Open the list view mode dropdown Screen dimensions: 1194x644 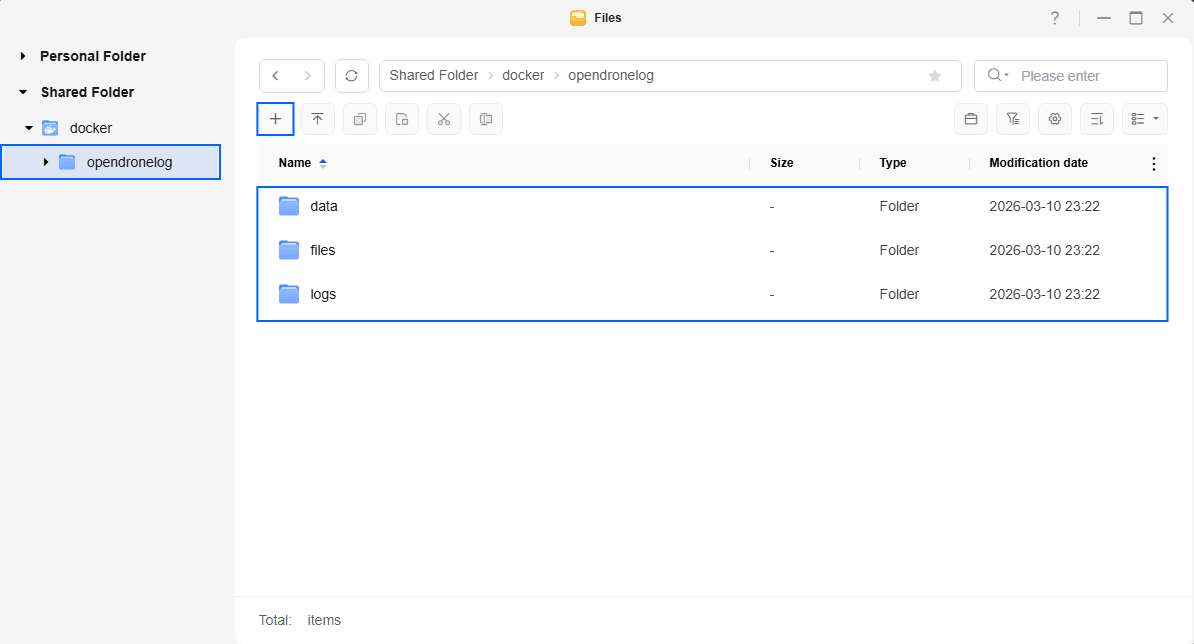[1144, 119]
